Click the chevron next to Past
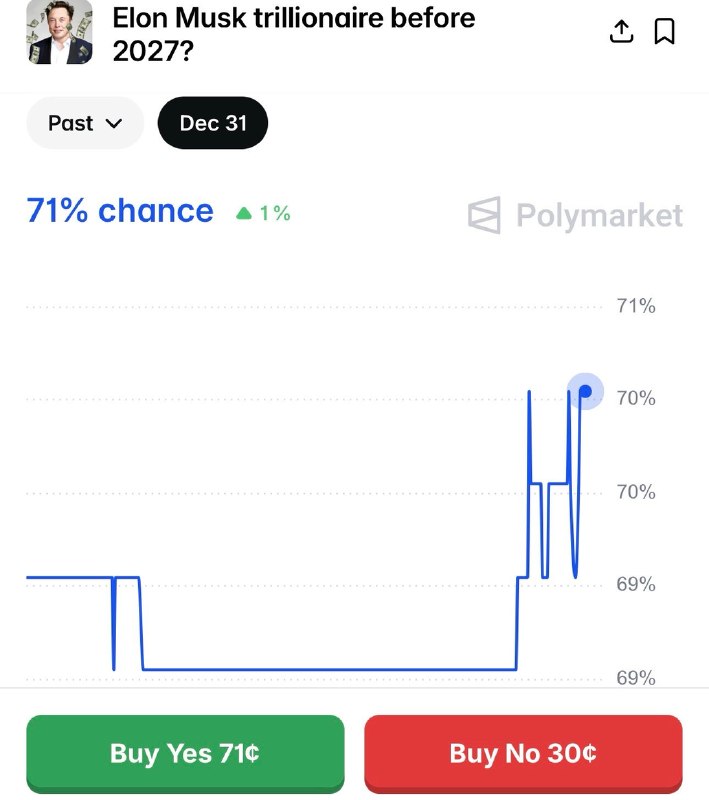This screenshot has height=800, width=709. [113, 123]
